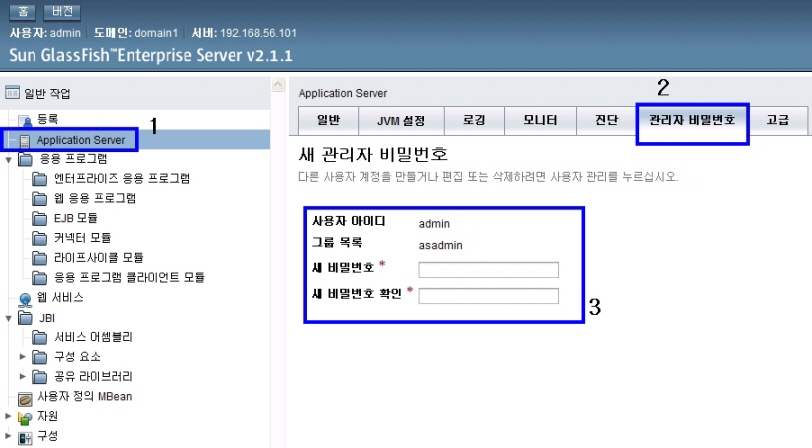The image size is (812, 448).
Task: Expand the 구성 tree node
Action: coord(8,436)
